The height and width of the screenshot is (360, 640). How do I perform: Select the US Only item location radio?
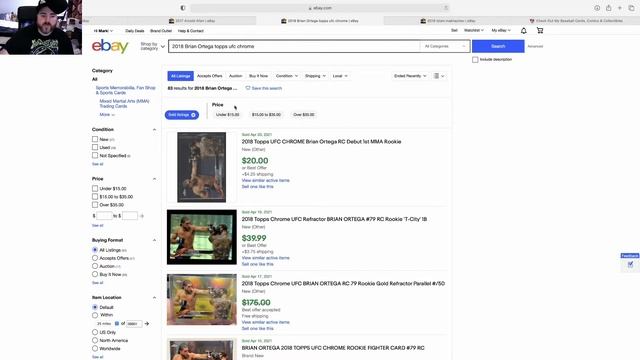(95, 332)
